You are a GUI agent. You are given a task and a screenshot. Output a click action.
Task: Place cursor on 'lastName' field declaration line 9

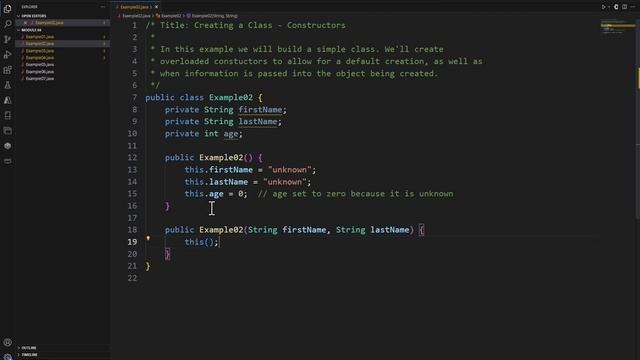258,122
